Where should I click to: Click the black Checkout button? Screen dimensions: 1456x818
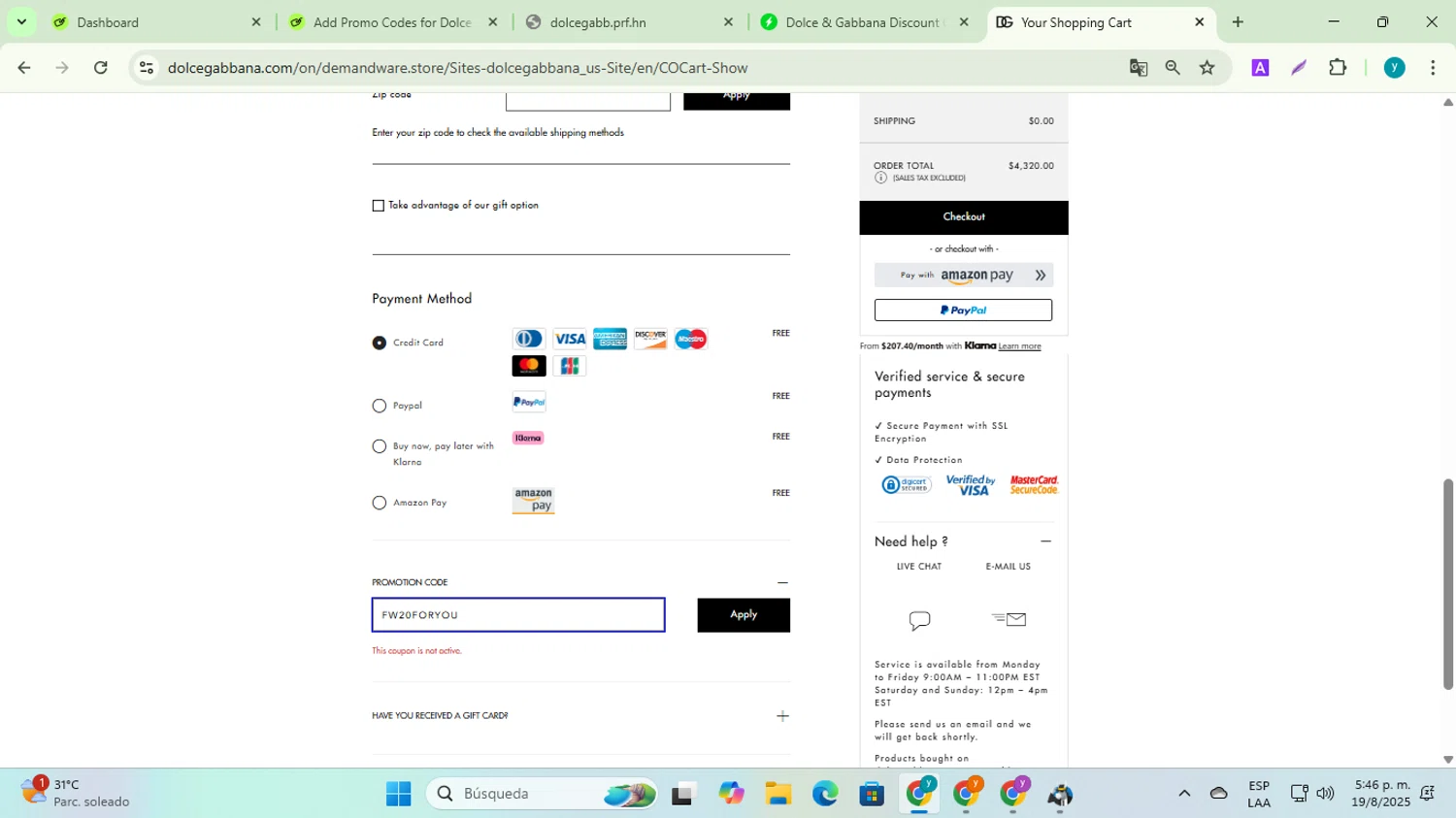point(964,217)
